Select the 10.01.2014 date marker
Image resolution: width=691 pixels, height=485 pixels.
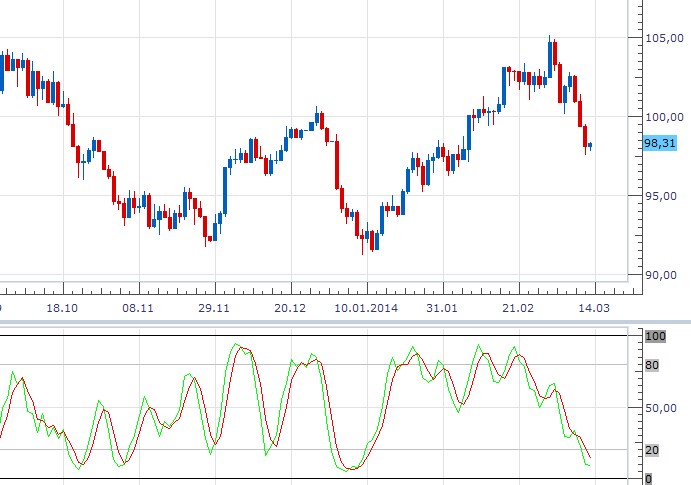click(x=366, y=308)
